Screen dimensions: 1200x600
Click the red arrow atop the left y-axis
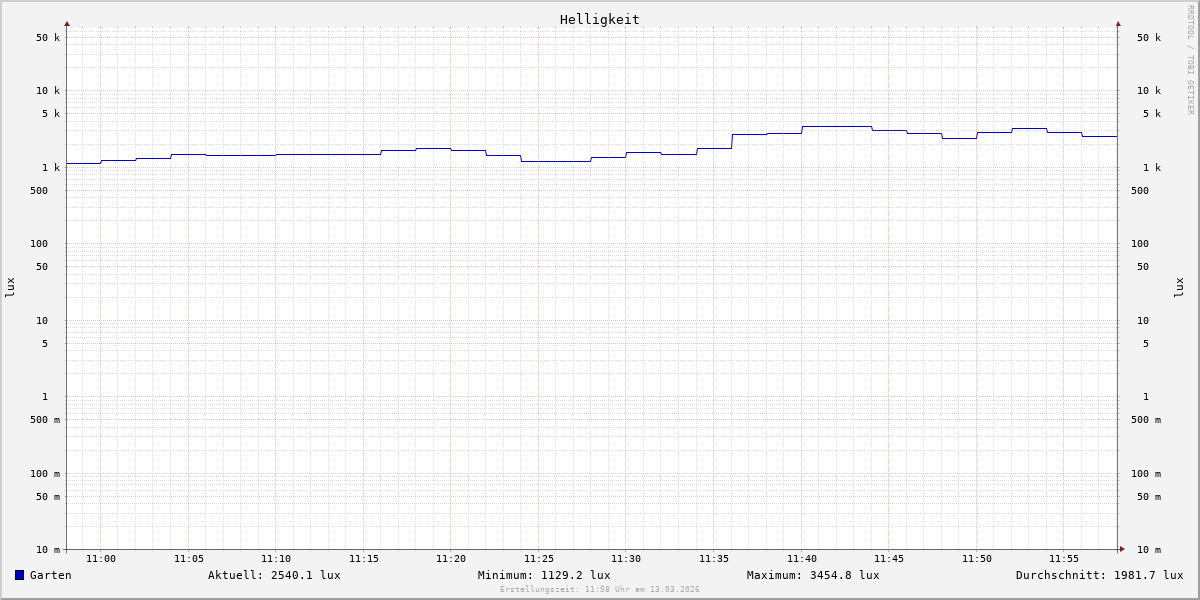pos(67,23)
